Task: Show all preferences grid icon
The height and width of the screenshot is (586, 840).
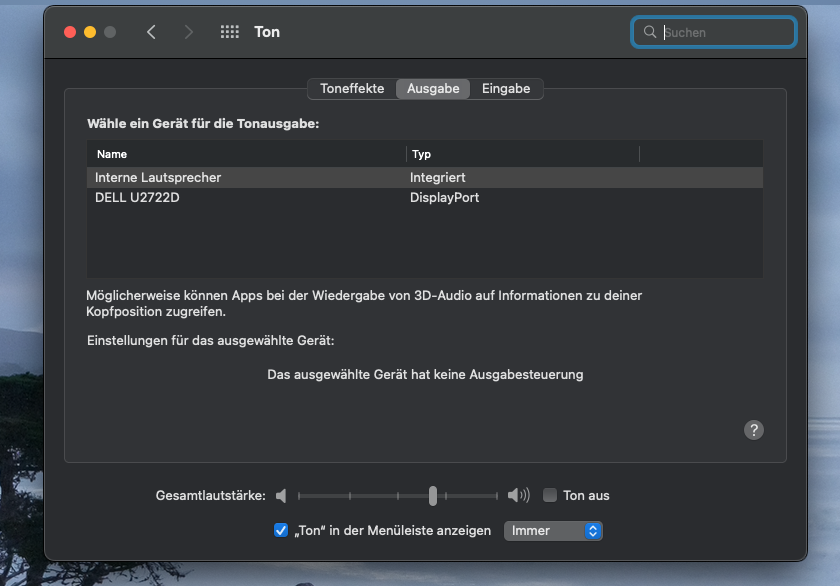Action: 229,32
